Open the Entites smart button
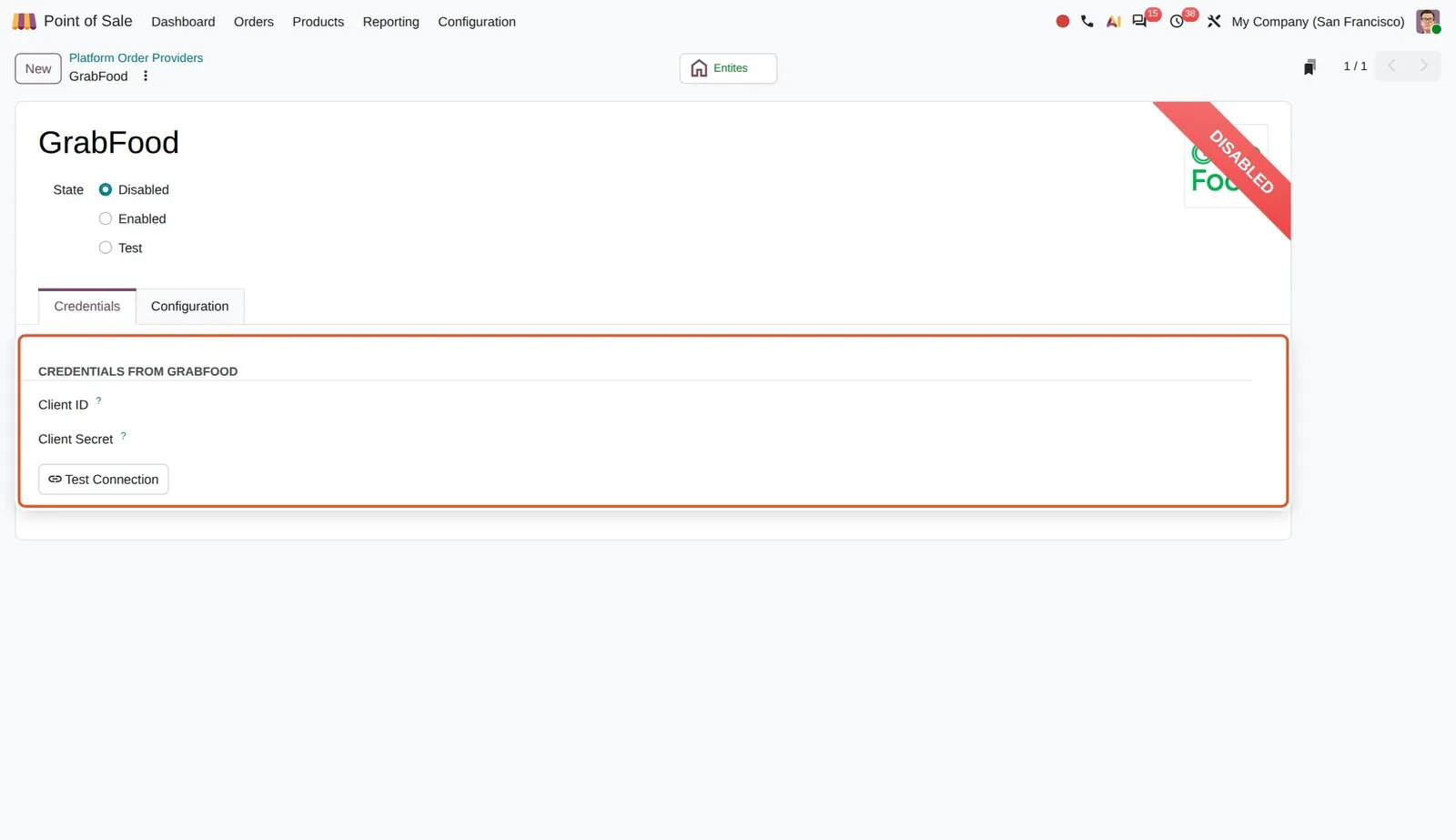The width and height of the screenshot is (1456, 840). pyautogui.click(x=728, y=68)
